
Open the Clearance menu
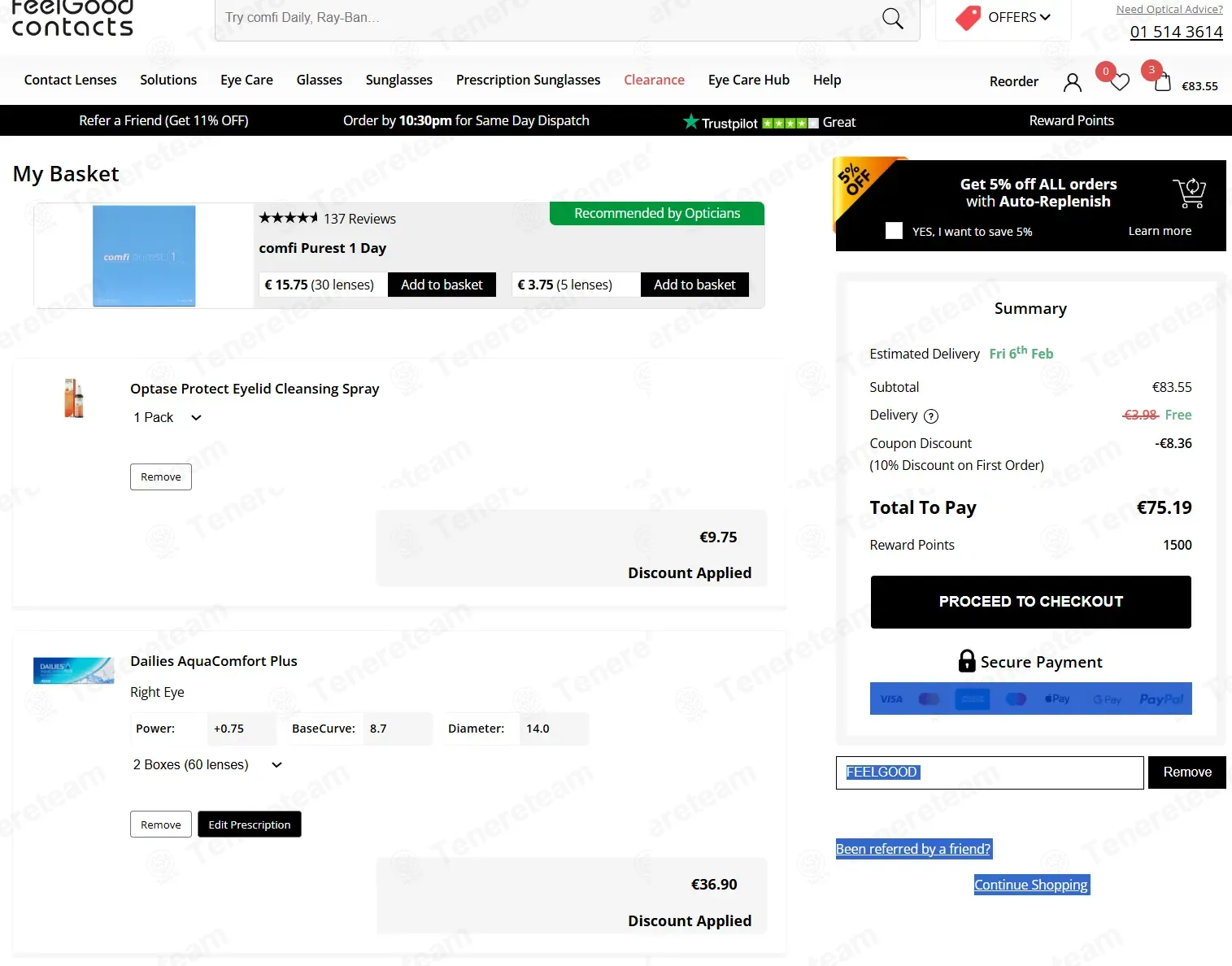655,80
